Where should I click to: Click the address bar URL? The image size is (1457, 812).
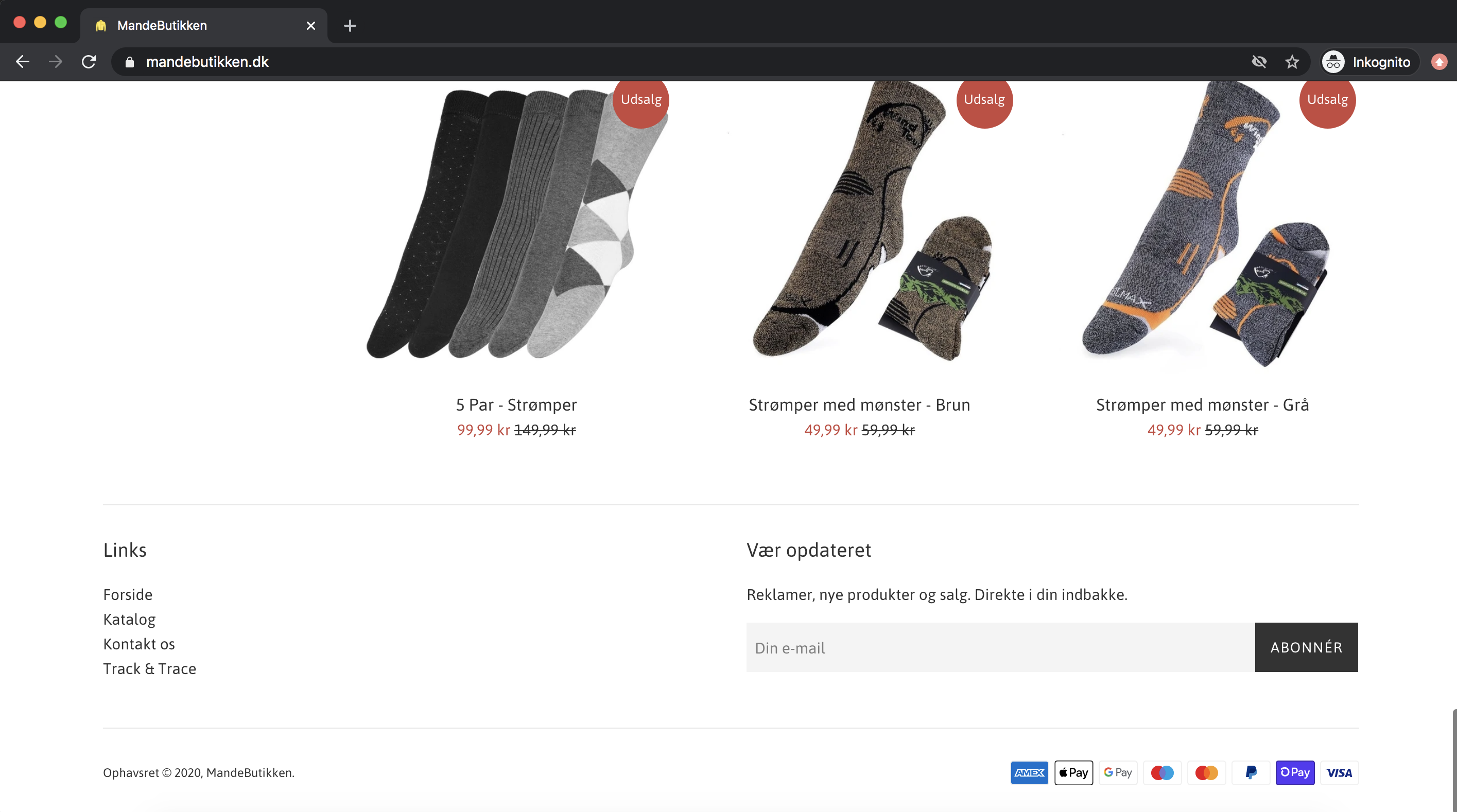click(x=207, y=62)
